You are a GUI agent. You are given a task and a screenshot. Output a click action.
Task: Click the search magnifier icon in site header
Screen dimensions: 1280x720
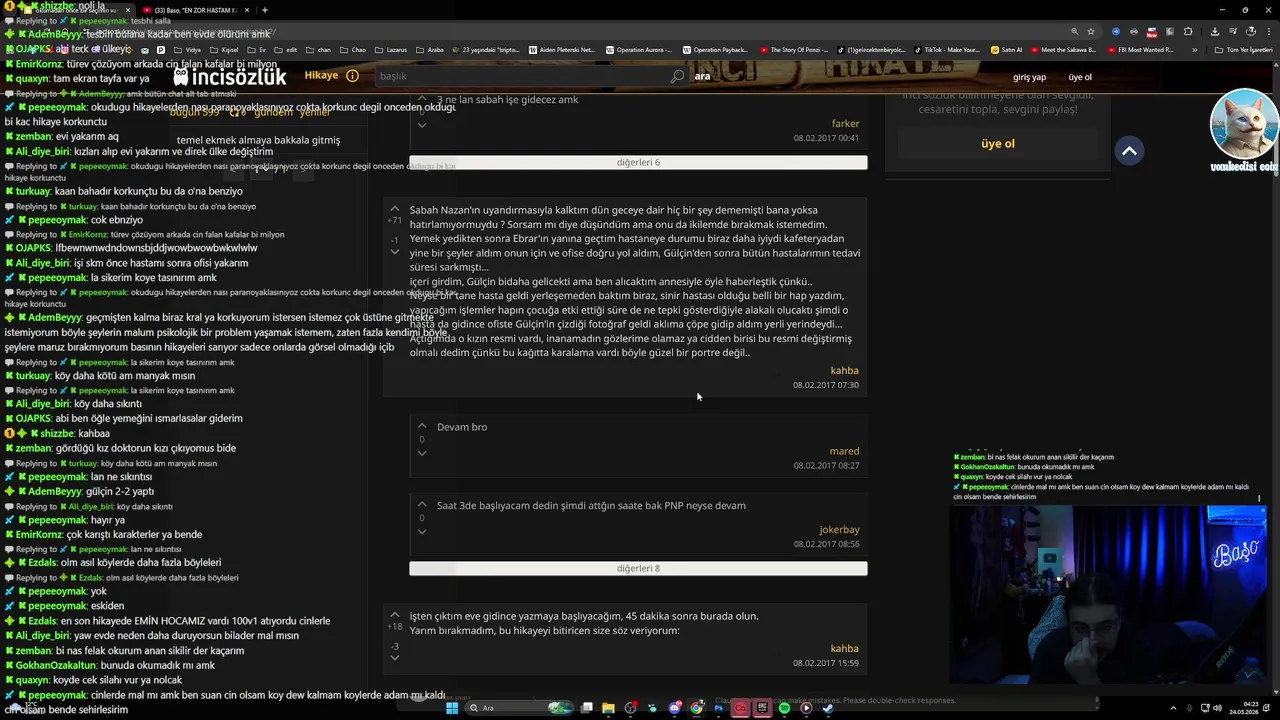[677, 76]
